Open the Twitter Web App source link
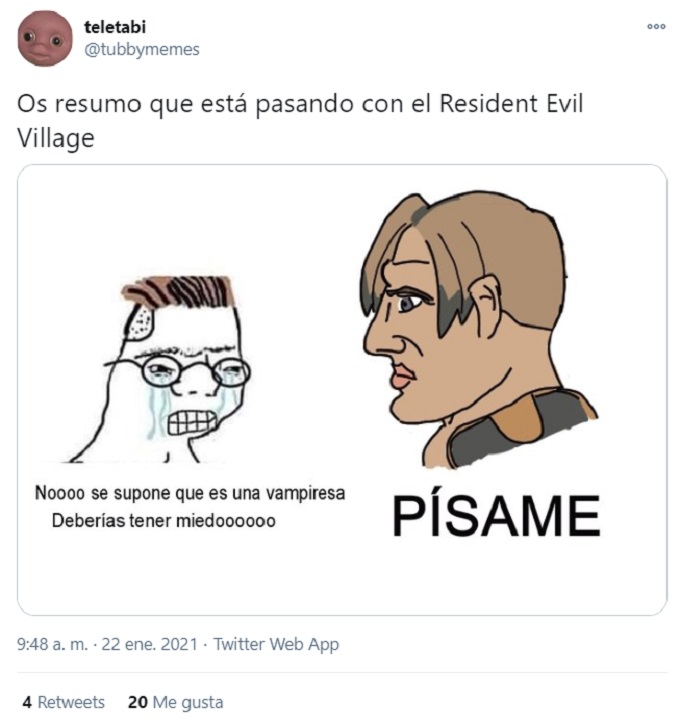The width and height of the screenshot is (680, 727). pyautogui.click(x=276, y=644)
